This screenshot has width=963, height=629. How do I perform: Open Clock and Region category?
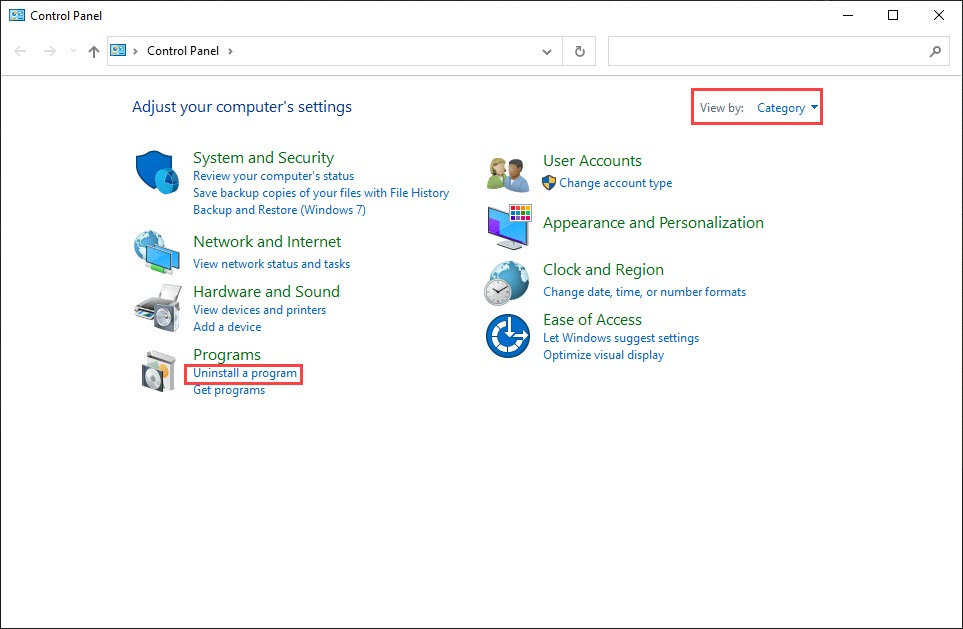(603, 270)
